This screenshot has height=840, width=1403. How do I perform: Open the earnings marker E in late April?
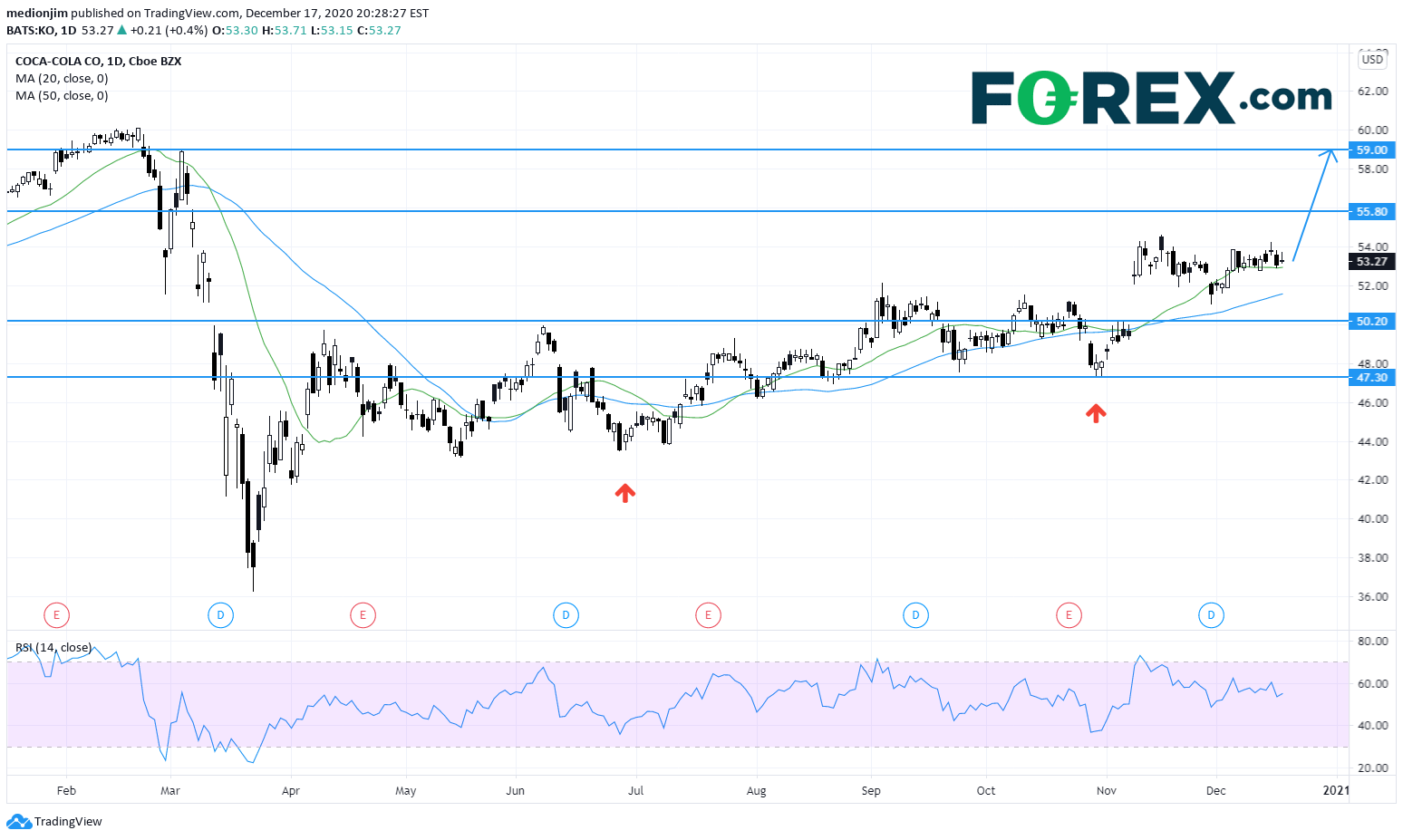363,616
